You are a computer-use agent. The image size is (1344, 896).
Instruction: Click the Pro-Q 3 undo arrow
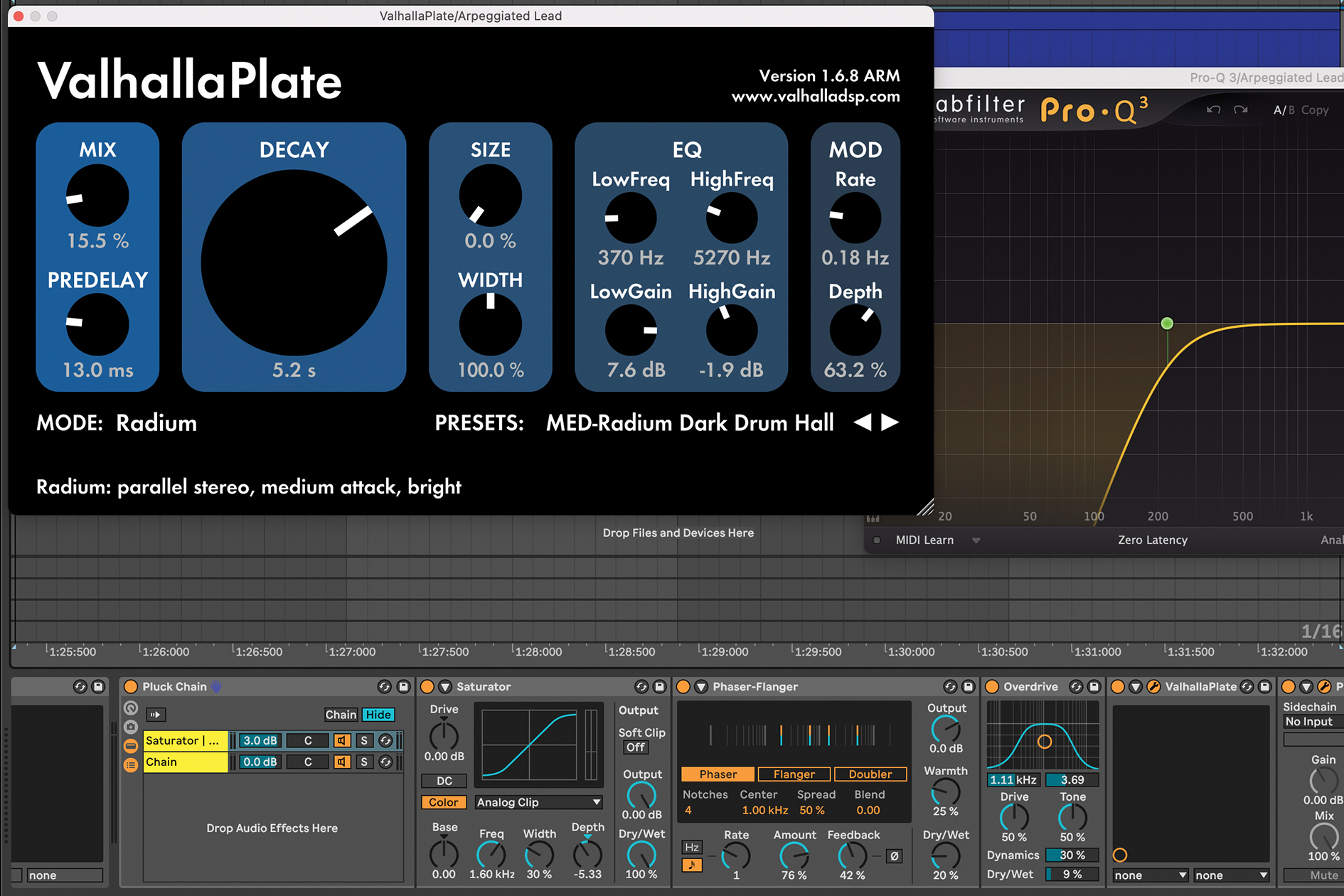[x=1213, y=110]
